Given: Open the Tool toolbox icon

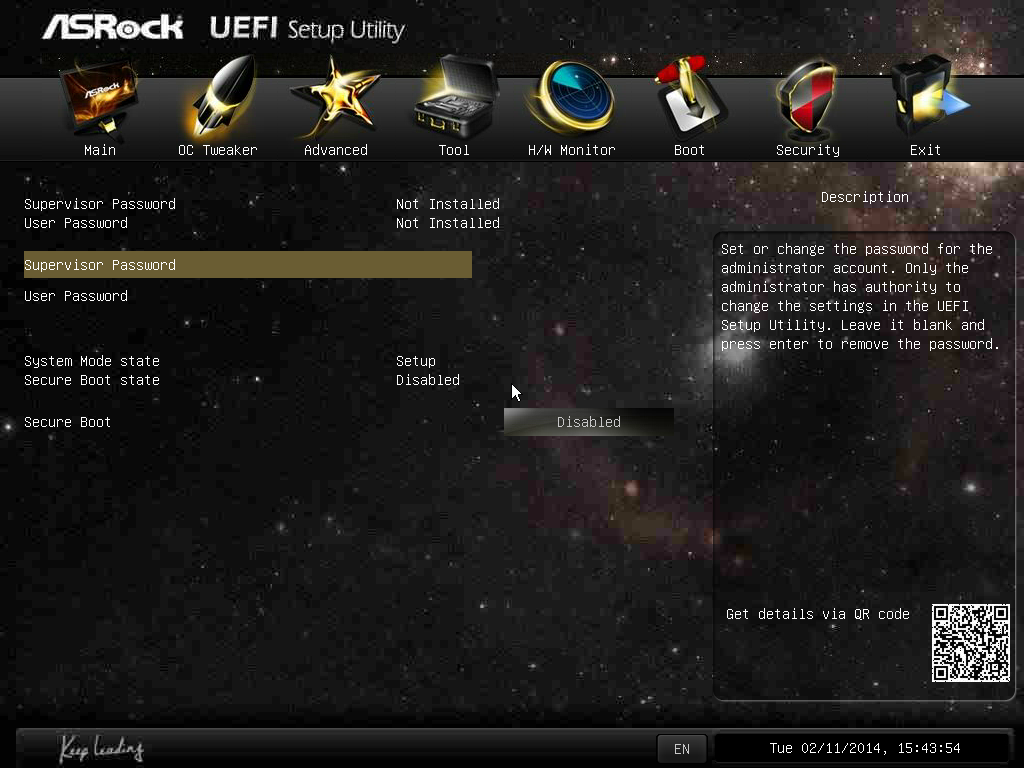Looking at the screenshot, I should [x=454, y=100].
